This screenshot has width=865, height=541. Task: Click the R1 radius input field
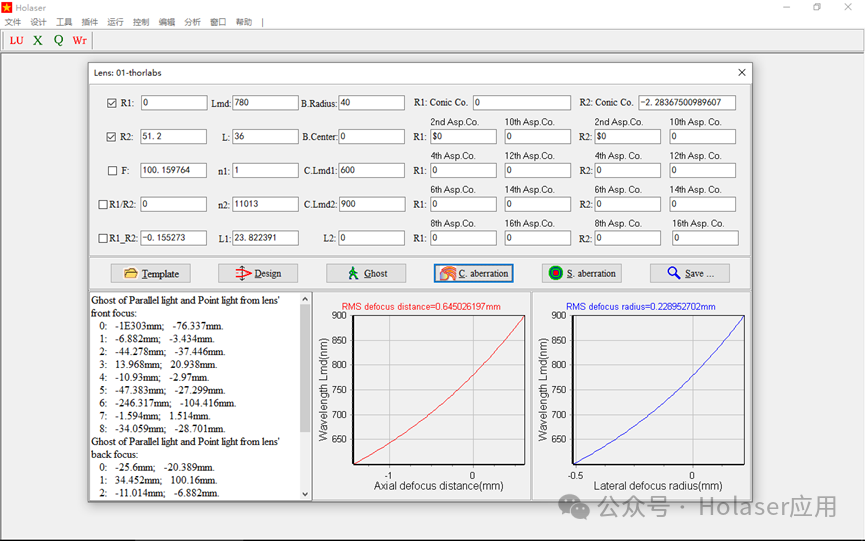174,103
